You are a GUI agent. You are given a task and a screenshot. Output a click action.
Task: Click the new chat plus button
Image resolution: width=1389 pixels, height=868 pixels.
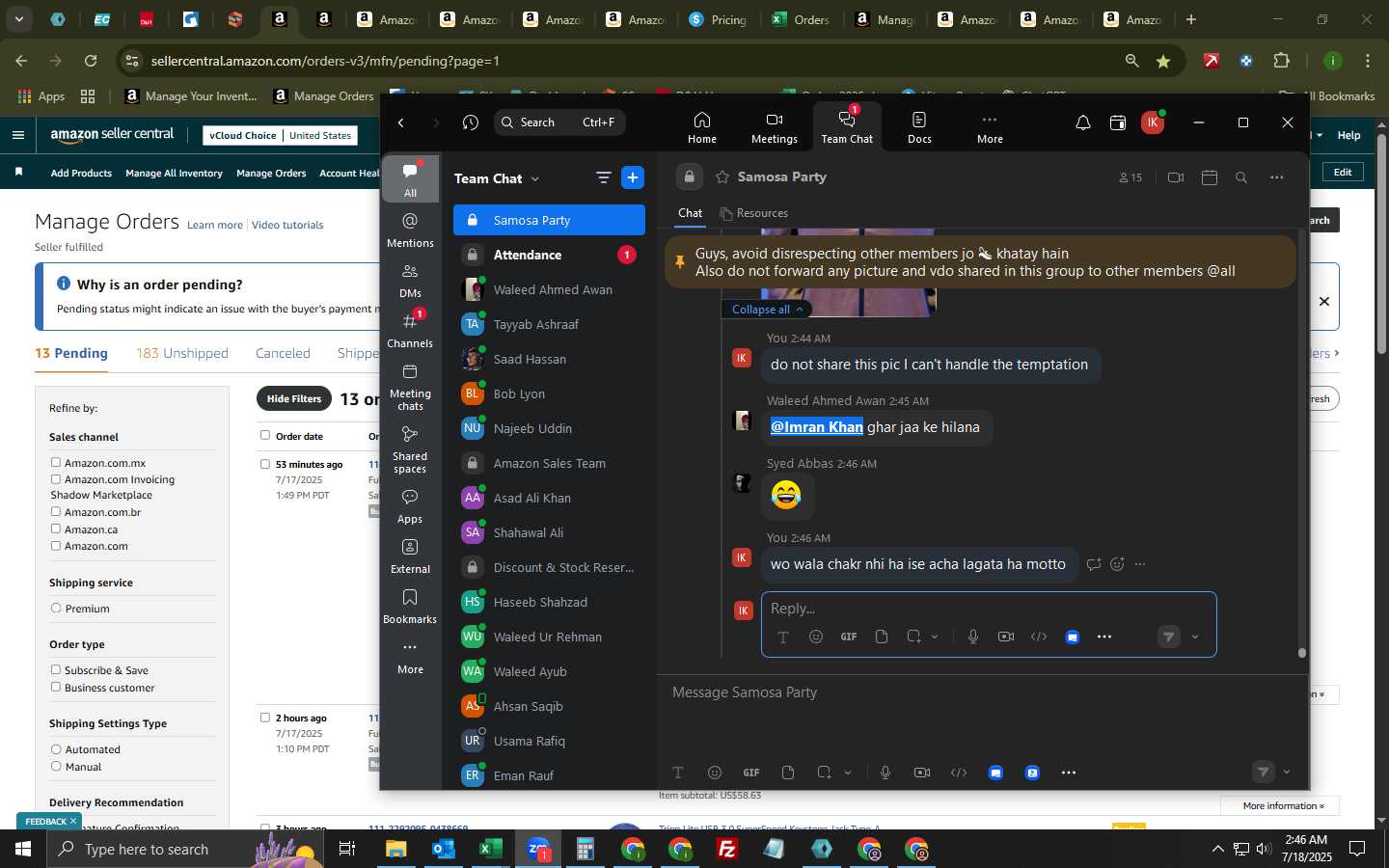(633, 177)
